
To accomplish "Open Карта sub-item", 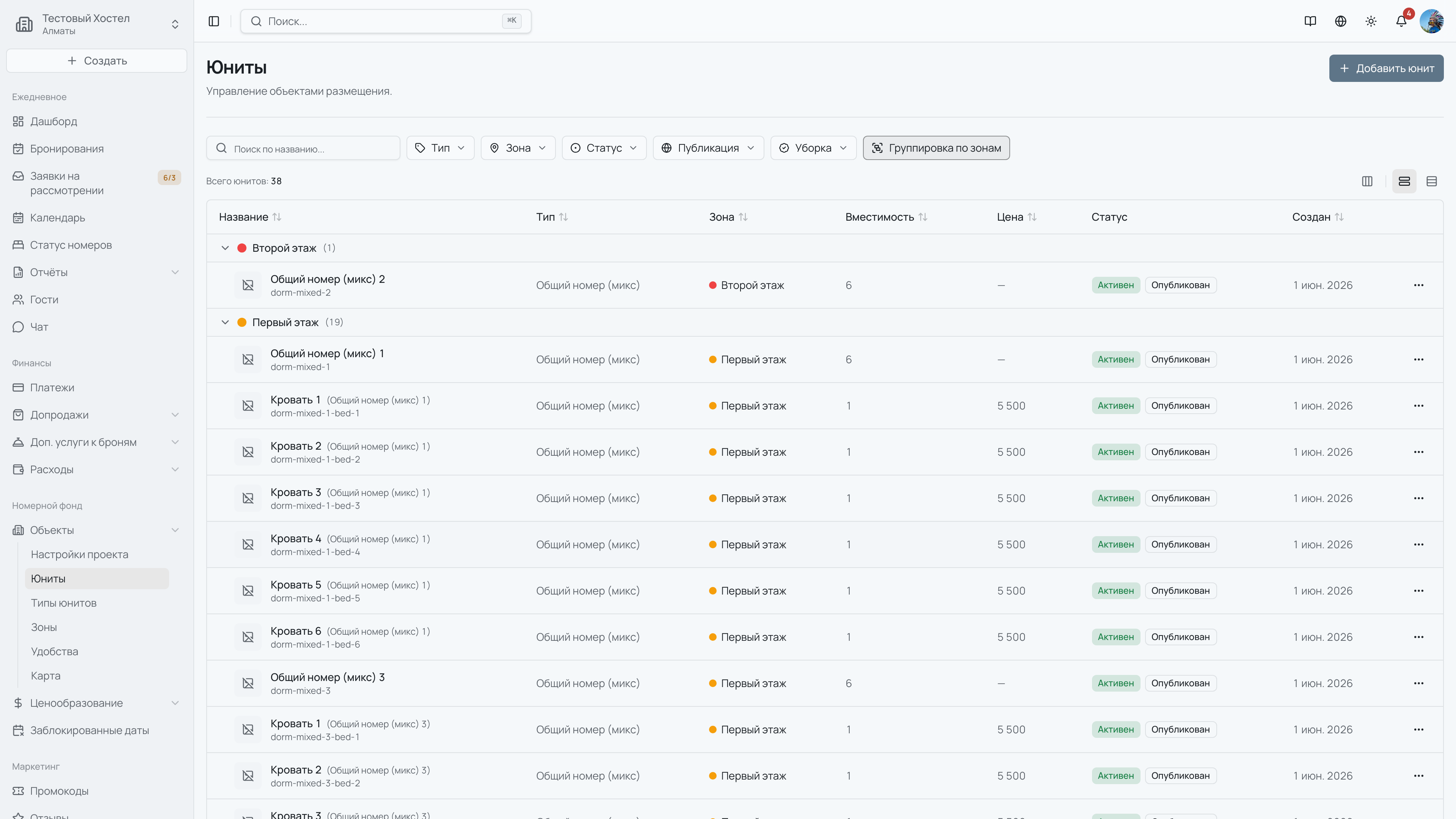I will coord(97,676).
